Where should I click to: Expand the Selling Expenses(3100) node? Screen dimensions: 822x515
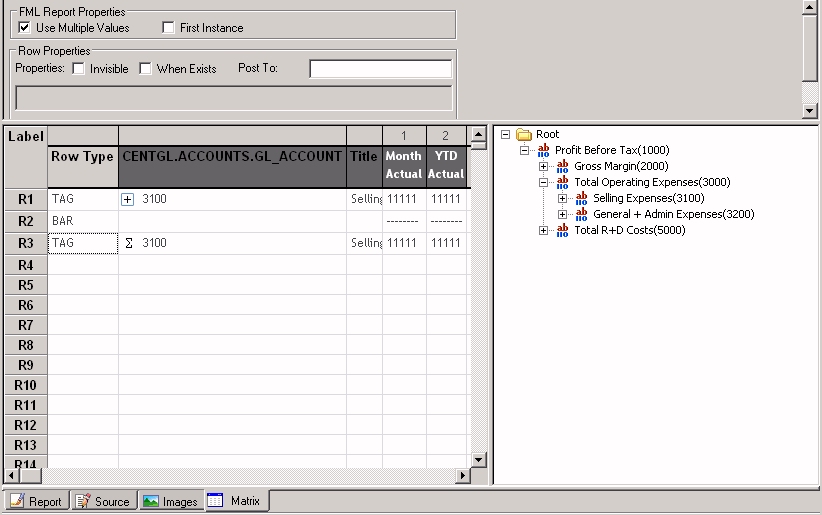[563, 199]
